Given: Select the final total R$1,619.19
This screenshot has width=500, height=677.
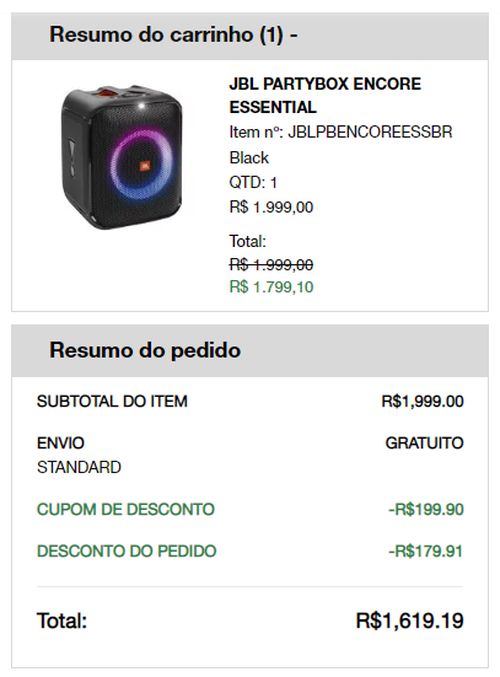Looking at the screenshot, I should coord(410,621).
